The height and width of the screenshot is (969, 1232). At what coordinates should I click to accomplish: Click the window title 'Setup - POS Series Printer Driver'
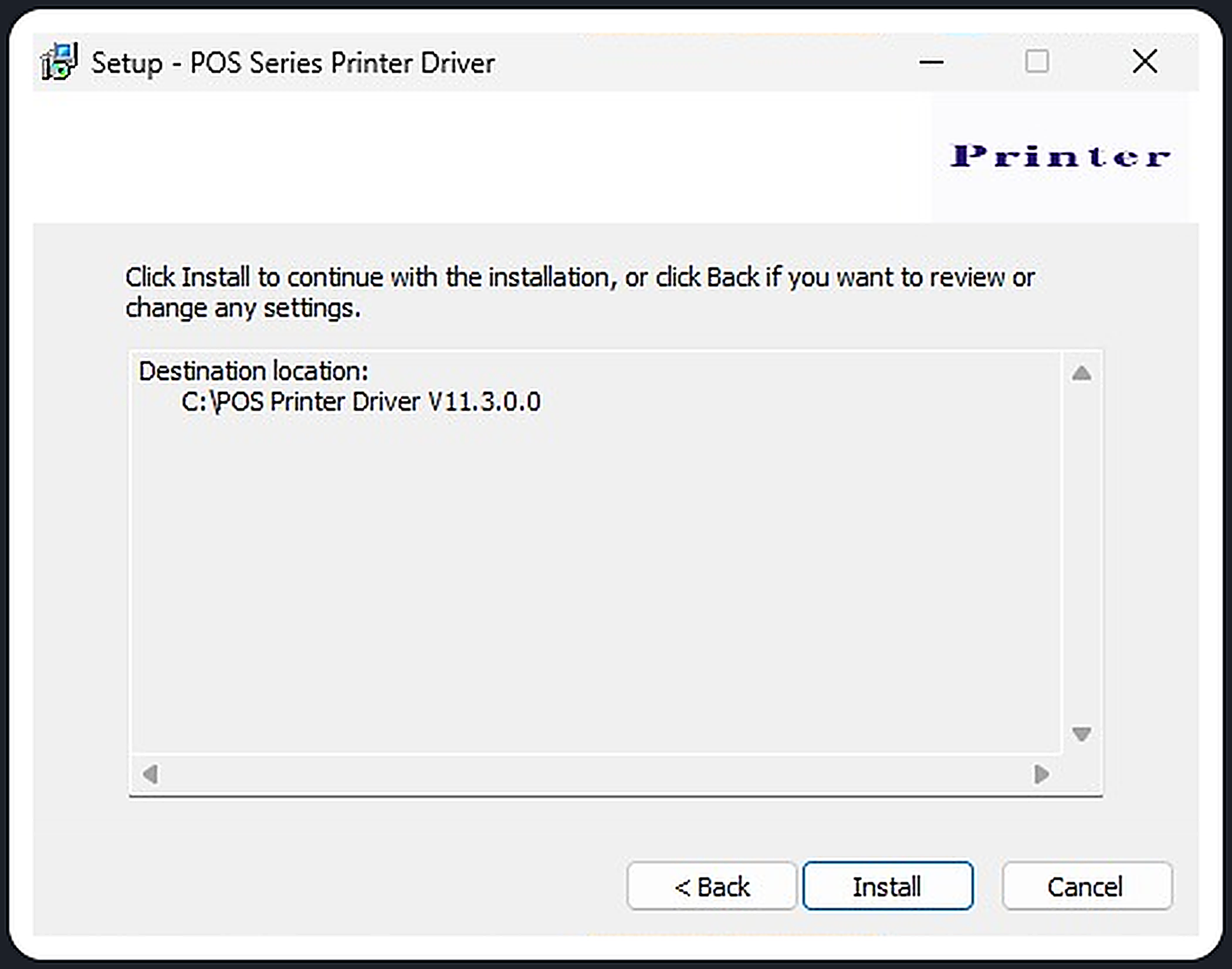point(293,63)
